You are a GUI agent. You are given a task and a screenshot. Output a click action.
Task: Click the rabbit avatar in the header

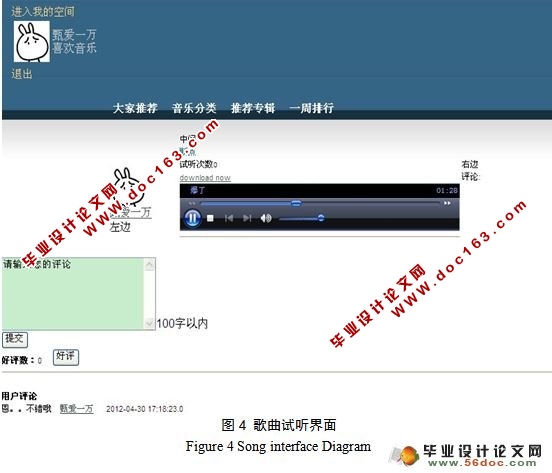(32, 42)
